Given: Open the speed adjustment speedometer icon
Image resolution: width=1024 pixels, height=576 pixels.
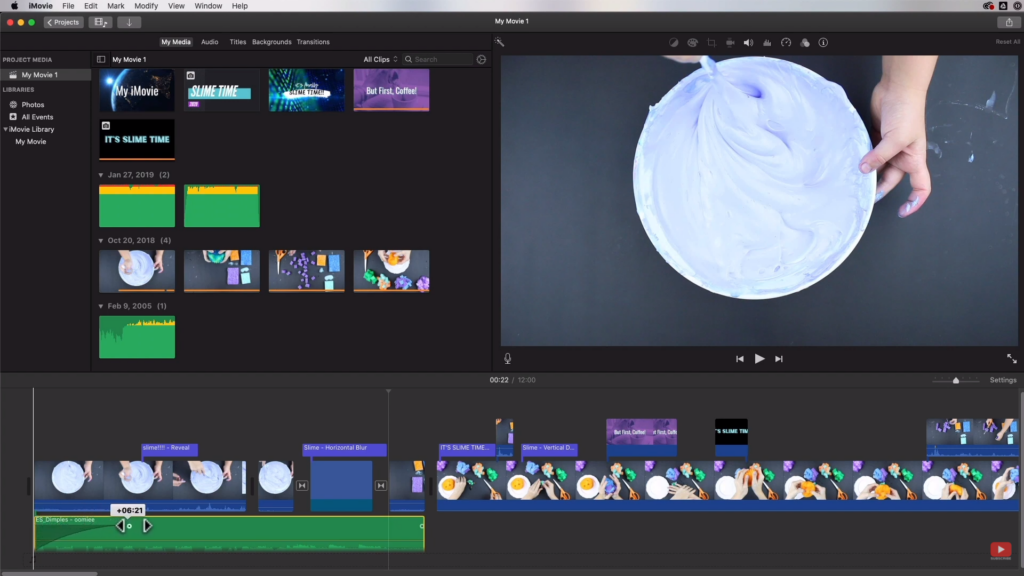Looking at the screenshot, I should tap(786, 42).
